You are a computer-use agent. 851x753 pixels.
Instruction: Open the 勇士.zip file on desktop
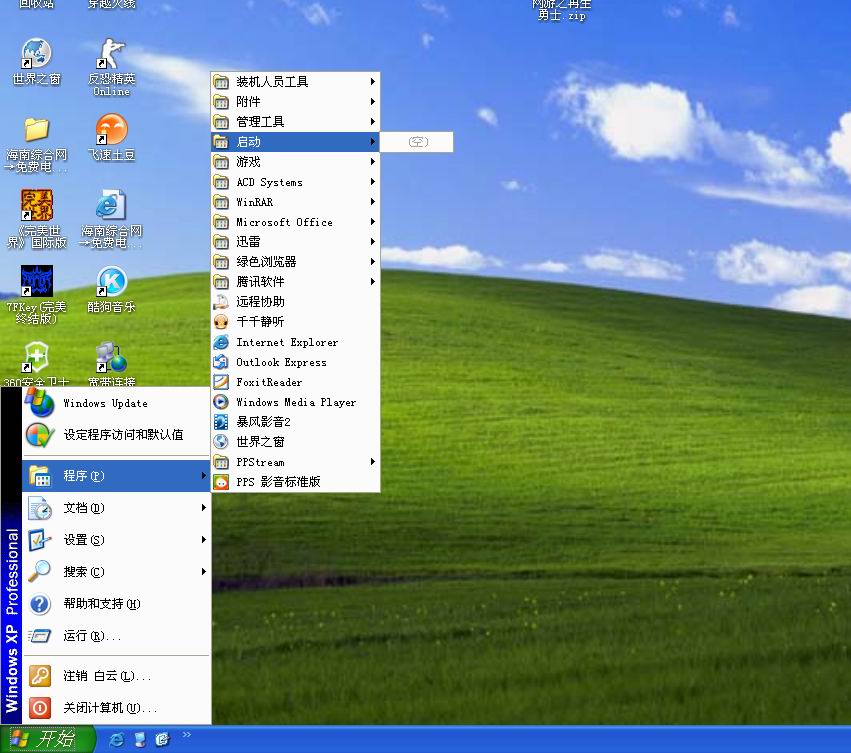[561, 11]
